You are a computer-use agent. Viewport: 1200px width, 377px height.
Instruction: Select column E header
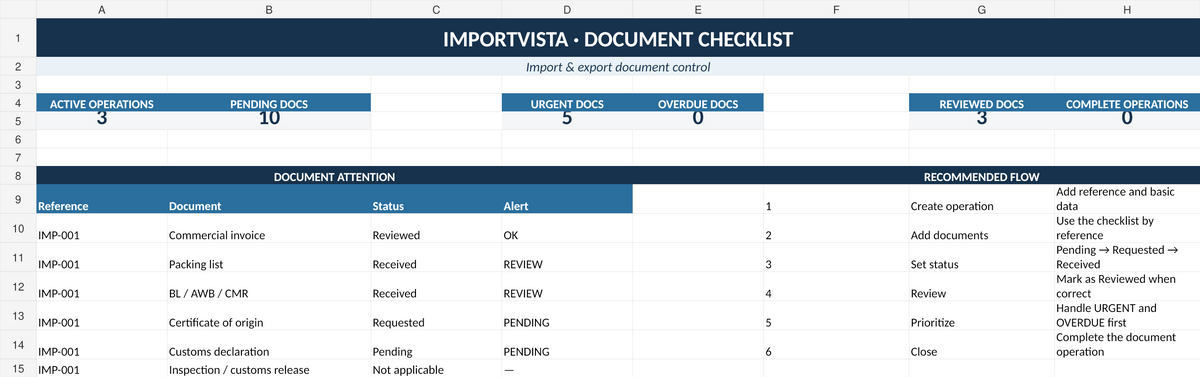pyautogui.click(x=697, y=9)
